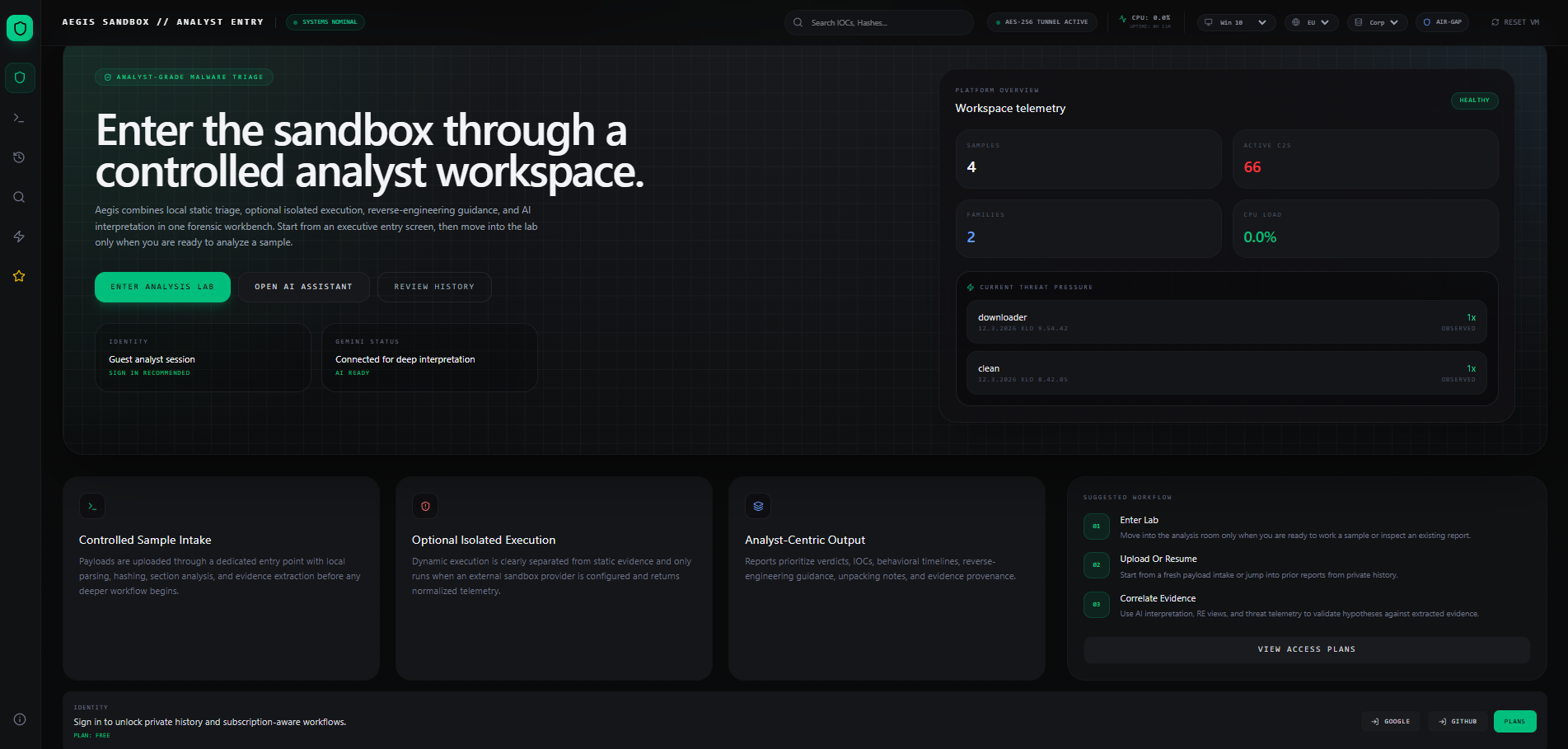Sign in with GITHUB button
This screenshot has height=749, width=1568.
point(1458,721)
